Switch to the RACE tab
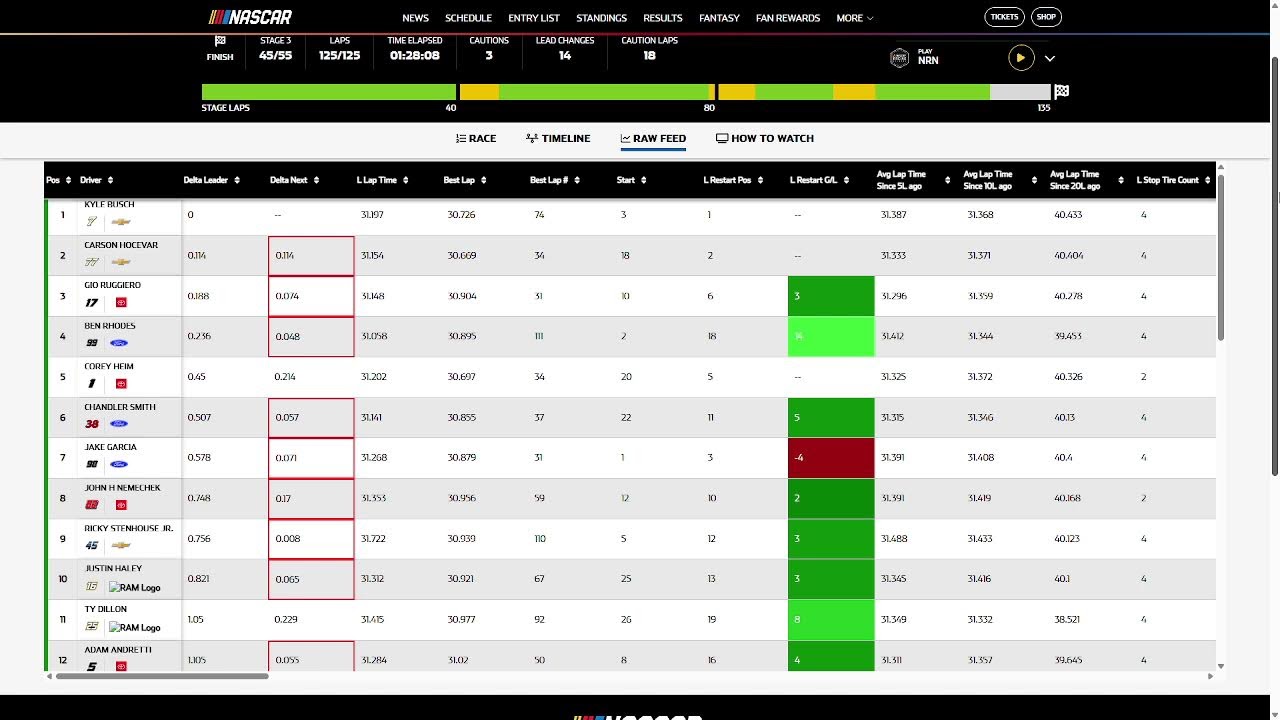1280x720 pixels. [476, 138]
